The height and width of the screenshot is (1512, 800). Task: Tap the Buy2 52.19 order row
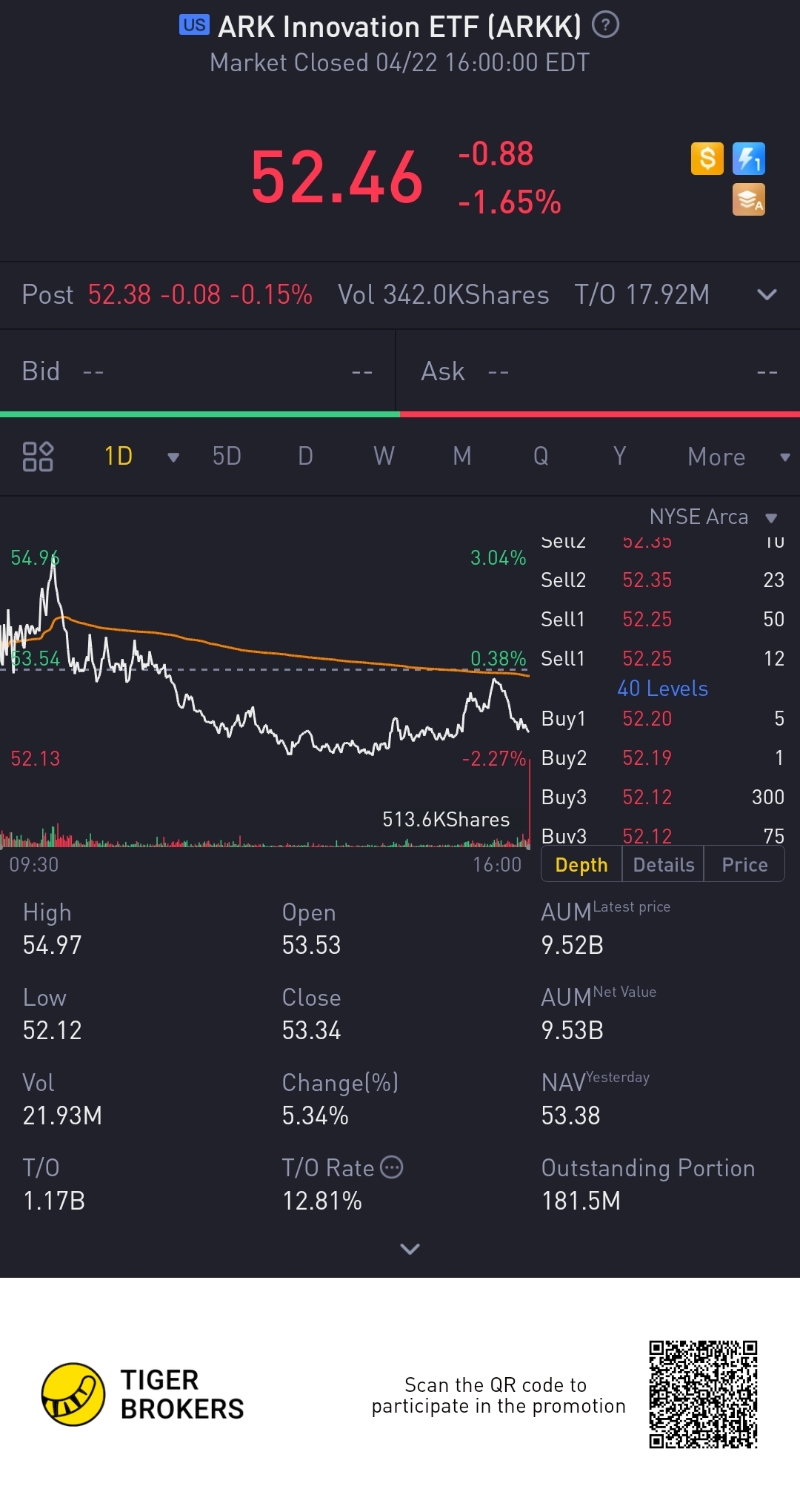[662, 757]
